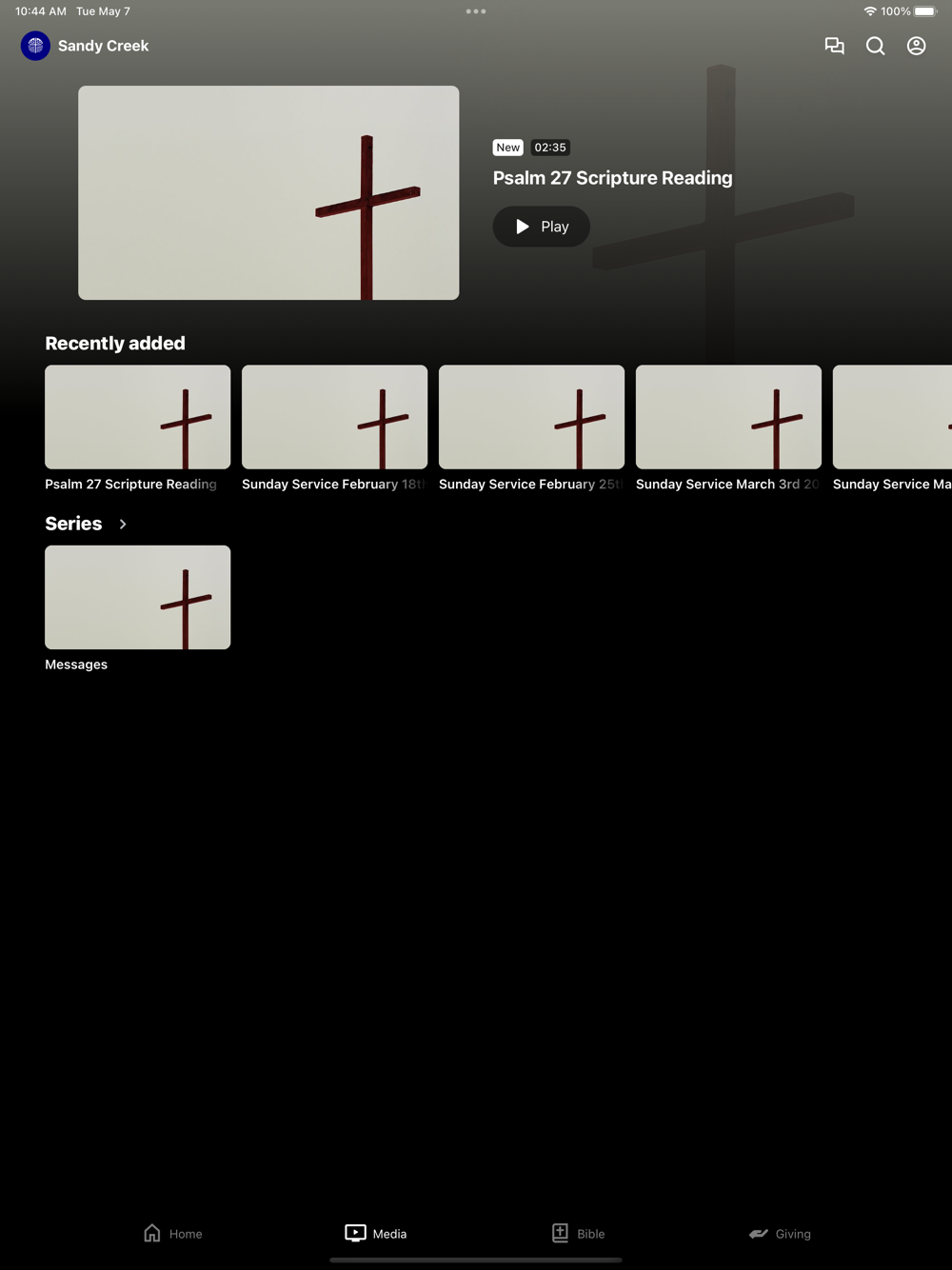Expand the Series chevron arrow
The width and height of the screenshot is (952, 1270).
pyautogui.click(x=123, y=525)
